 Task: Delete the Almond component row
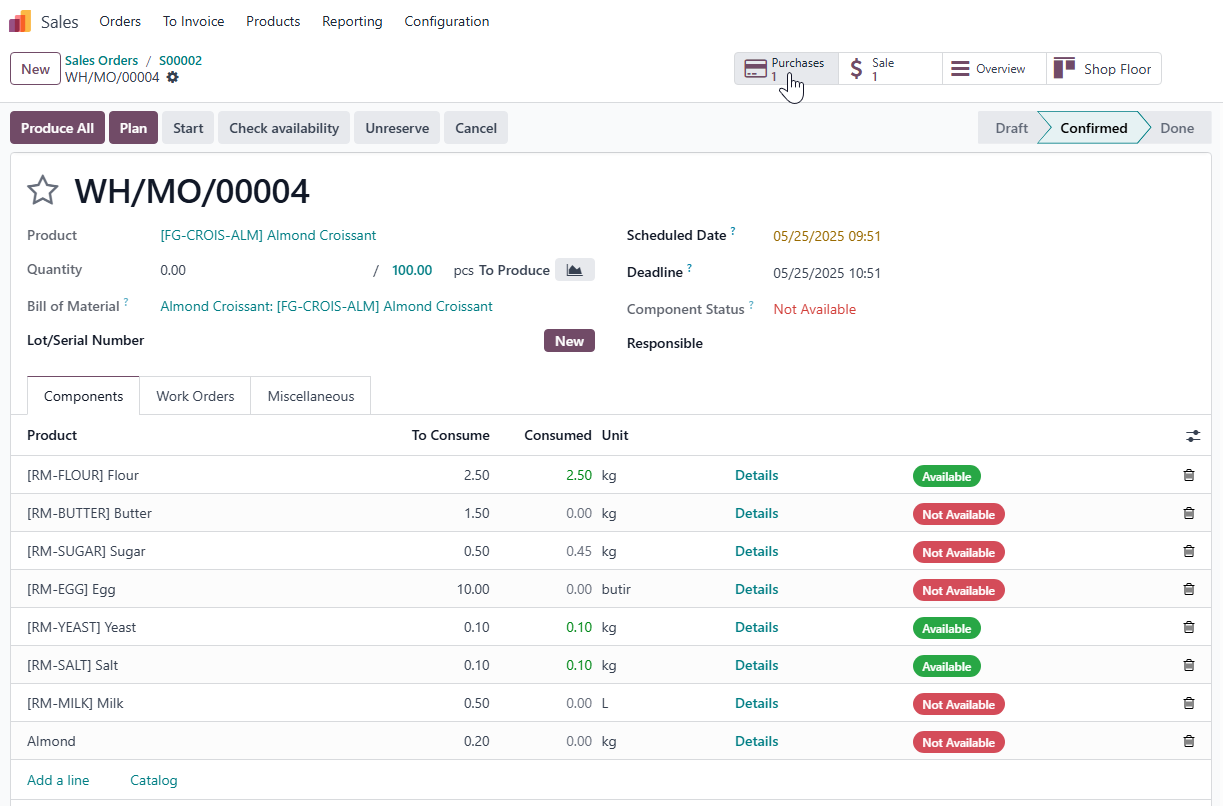pos(1189,741)
